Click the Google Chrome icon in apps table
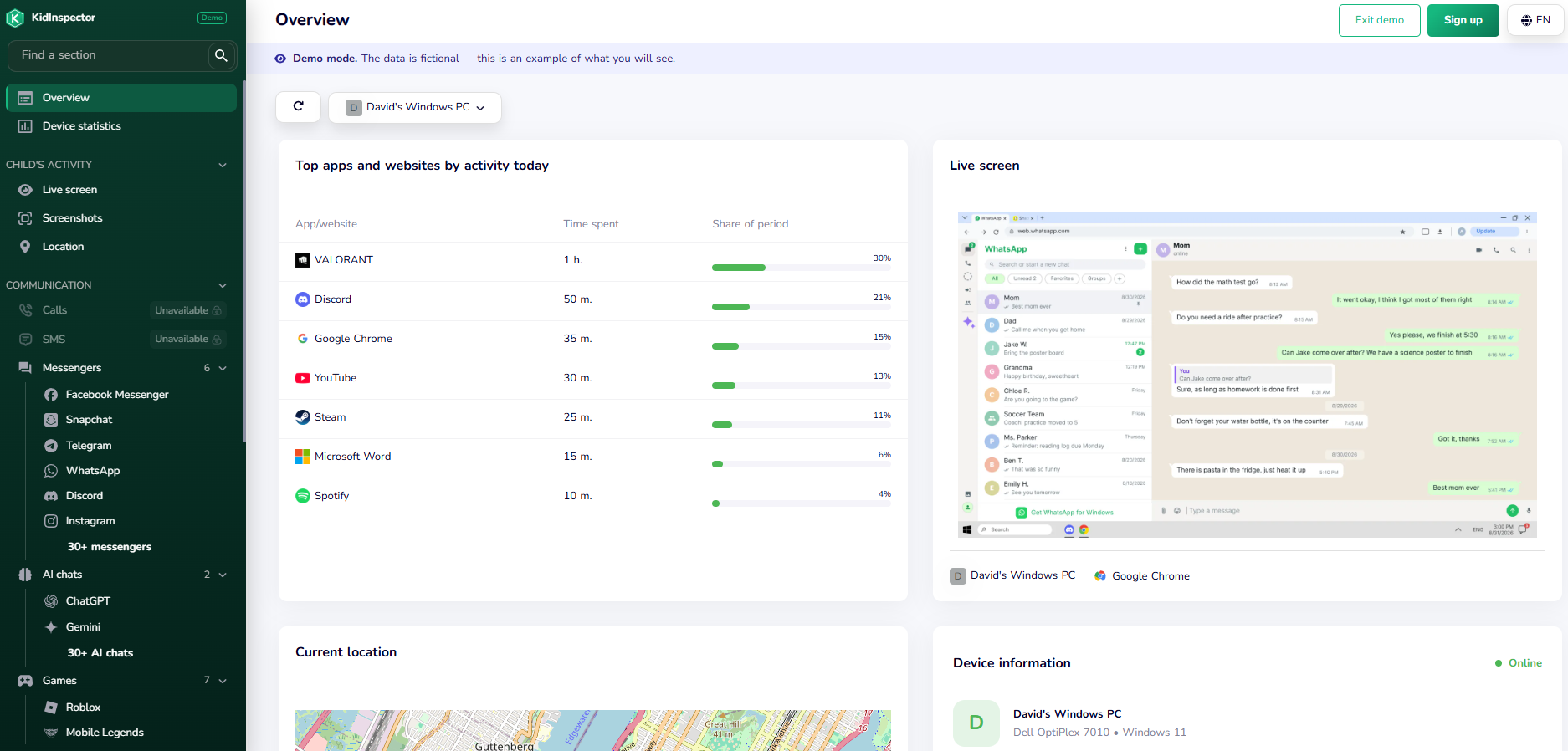This screenshot has height=751, width=1568. coord(303,339)
